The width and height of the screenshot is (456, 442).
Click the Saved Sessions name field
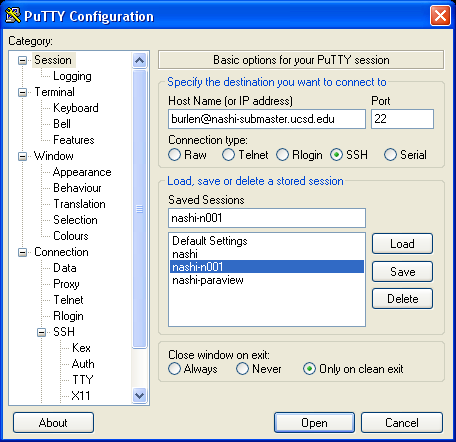pos(267,218)
